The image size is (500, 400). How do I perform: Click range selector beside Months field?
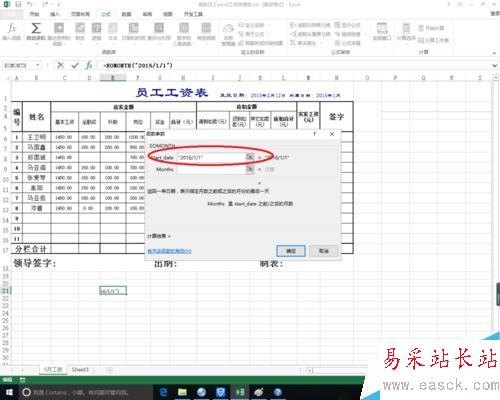[250, 169]
